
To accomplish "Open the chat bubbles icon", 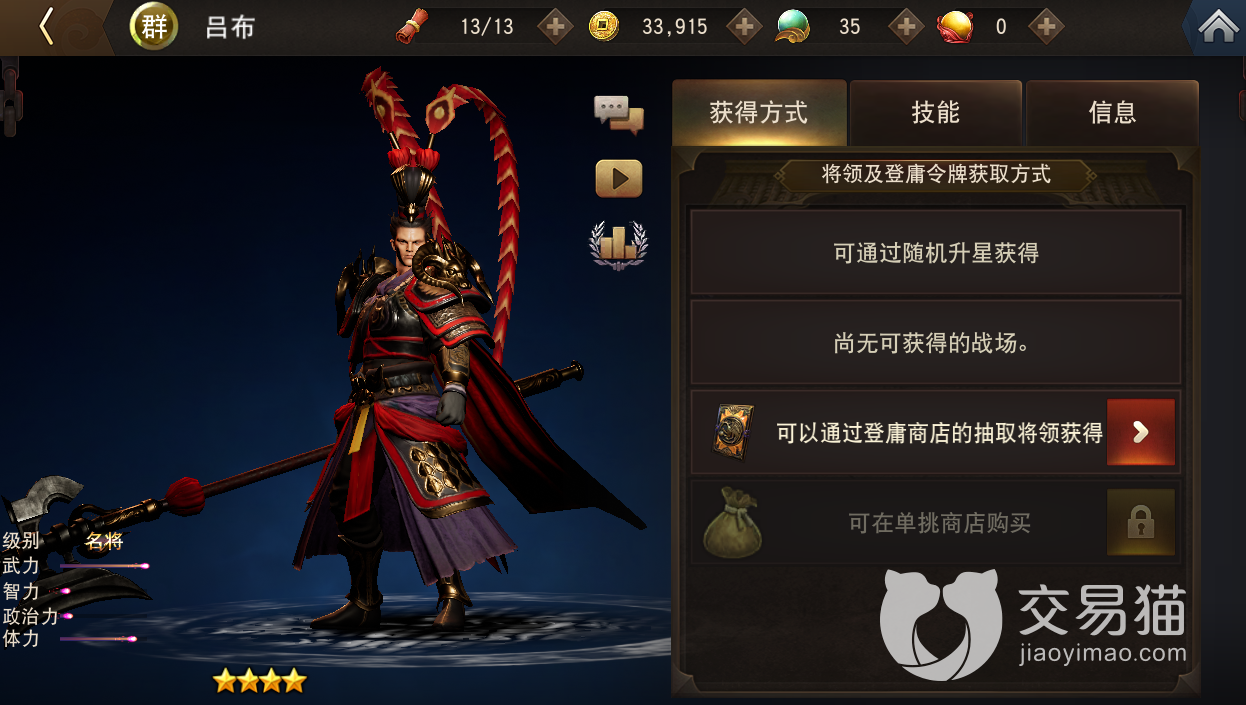I will tap(619, 115).
